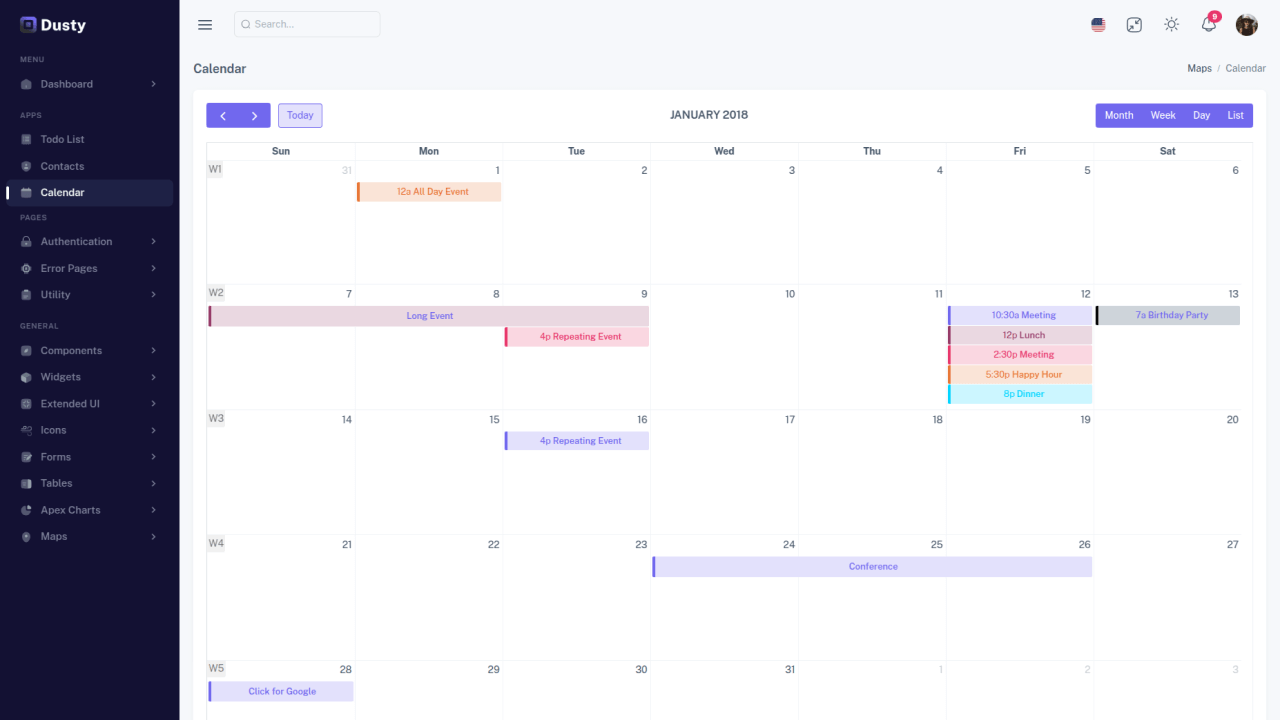1280x720 pixels.
Task: Open the Maps breadcrumb link
Action: tap(1199, 68)
